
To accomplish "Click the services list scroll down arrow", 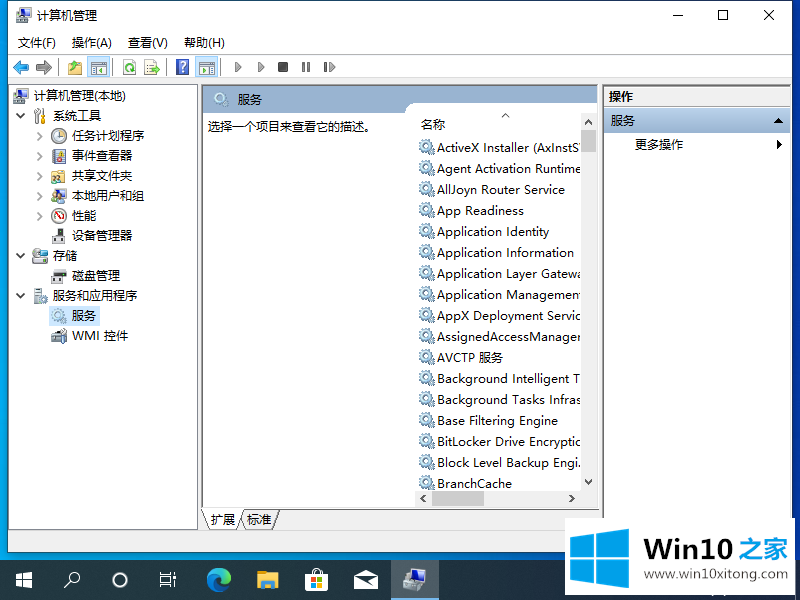I will 588,482.
